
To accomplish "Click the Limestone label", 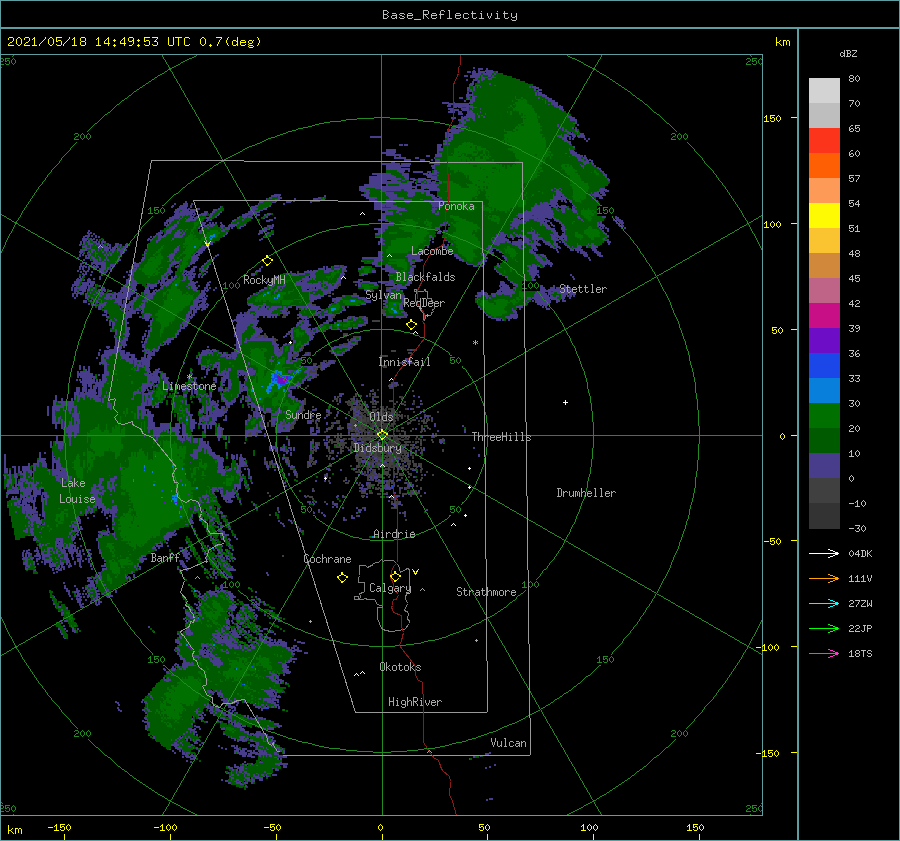I will tap(189, 386).
